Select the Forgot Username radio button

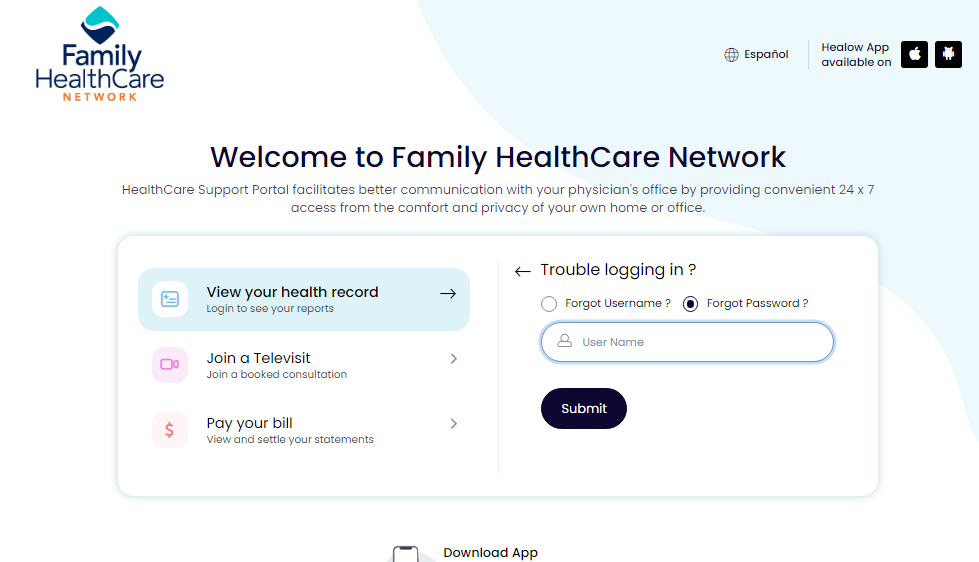tap(549, 304)
